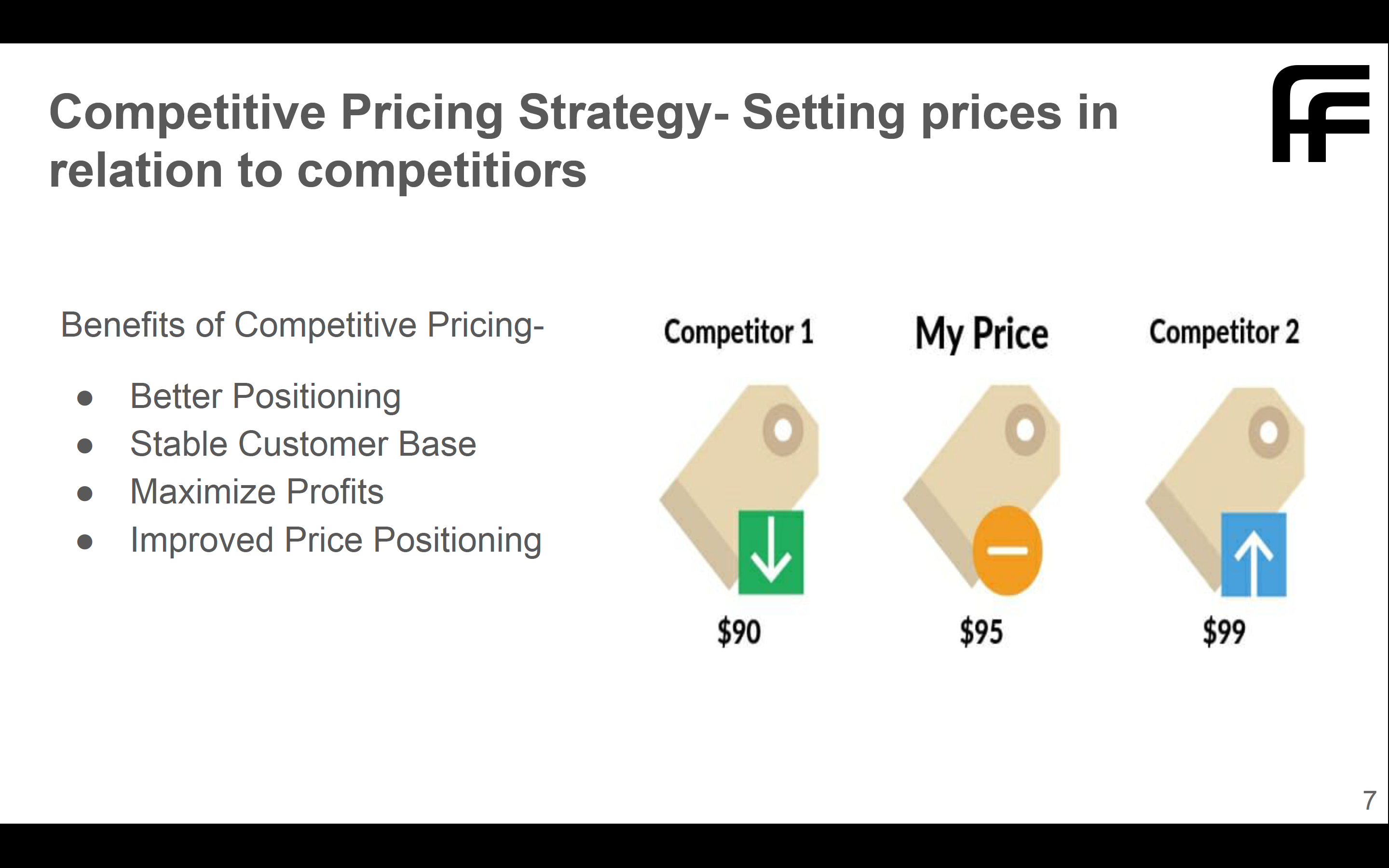Viewport: 1389px width, 868px height.
Task: Click the 'Competitor 1' label
Action: [x=739, y=332]
